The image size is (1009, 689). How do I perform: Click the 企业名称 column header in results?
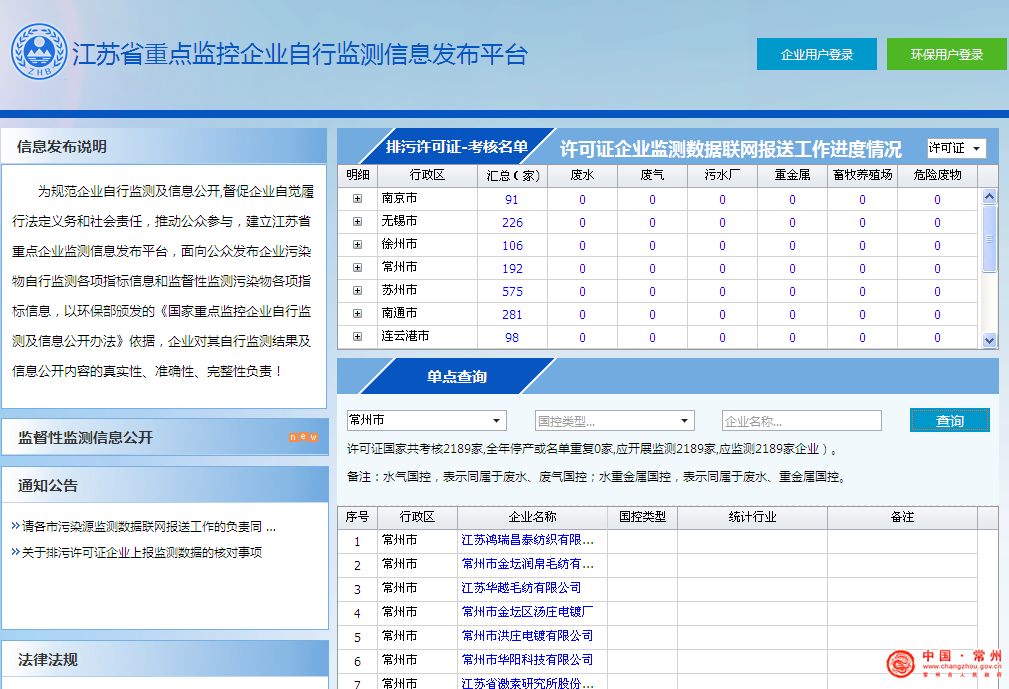coord(532,517)
